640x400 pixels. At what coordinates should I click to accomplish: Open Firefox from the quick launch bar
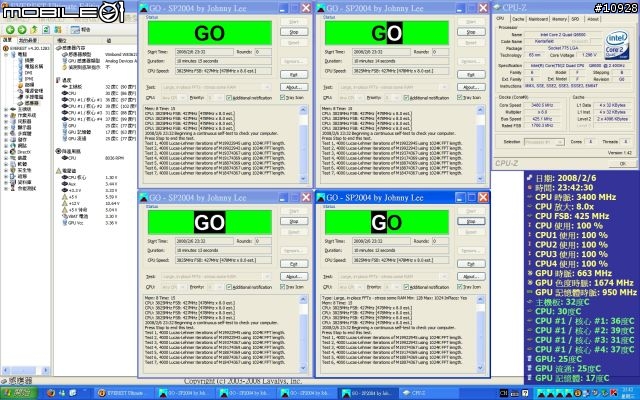tap(51, 393)
